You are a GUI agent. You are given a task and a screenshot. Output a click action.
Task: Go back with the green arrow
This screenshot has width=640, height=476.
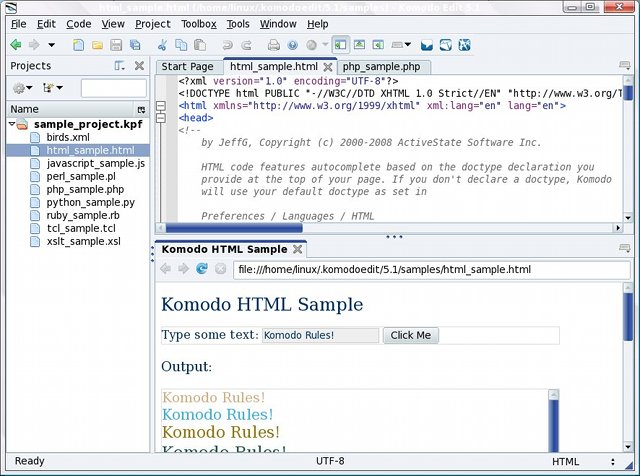tap(16, 44)
